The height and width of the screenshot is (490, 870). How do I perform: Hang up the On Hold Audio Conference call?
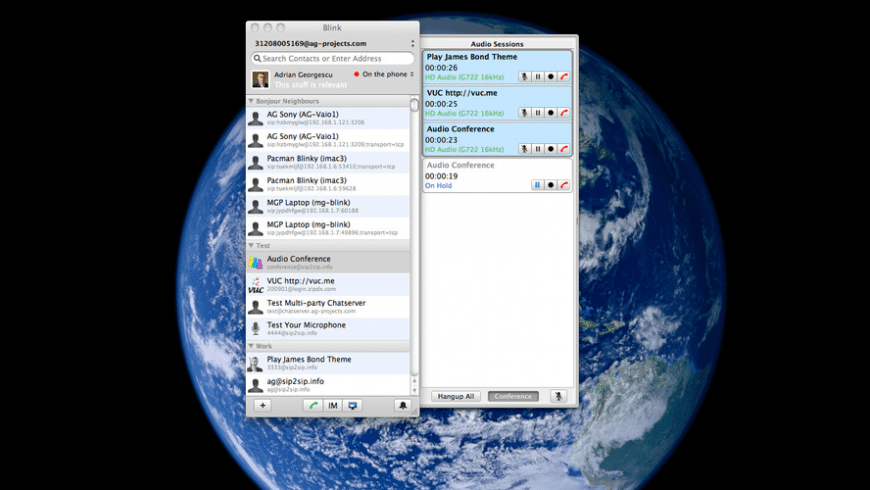(564, 185)
